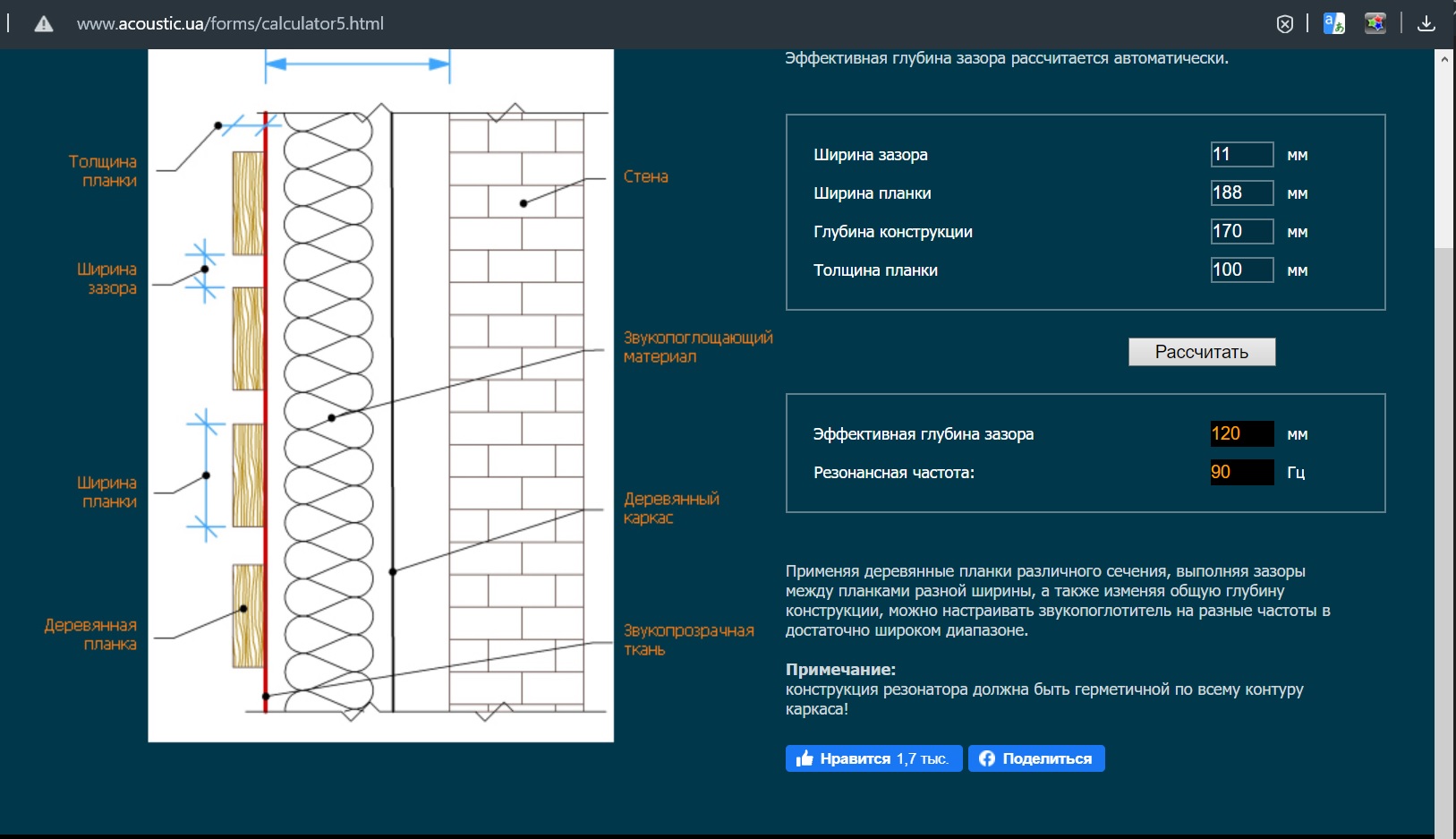The image size is (1456, 839).
Task: Click the 1,7 тыс. likes counter
Action: point(922,758)
